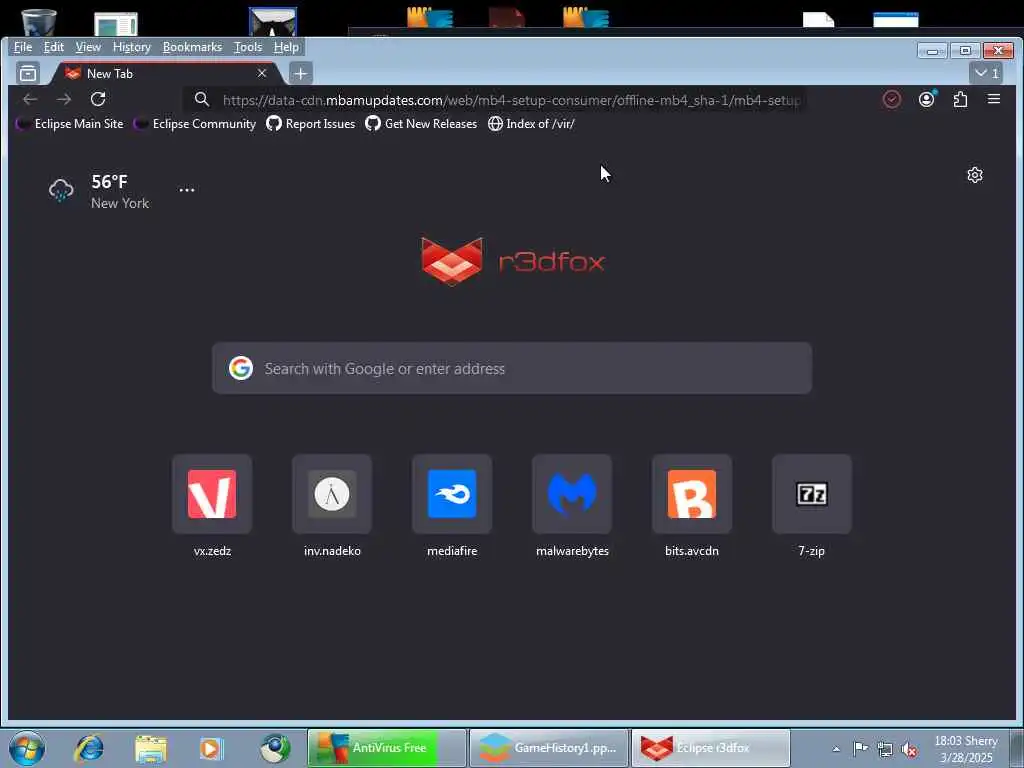Click the New York weather location
The height and width of the screenshot is (768, 1024).
pyautogui.click(x=120, y=203)
